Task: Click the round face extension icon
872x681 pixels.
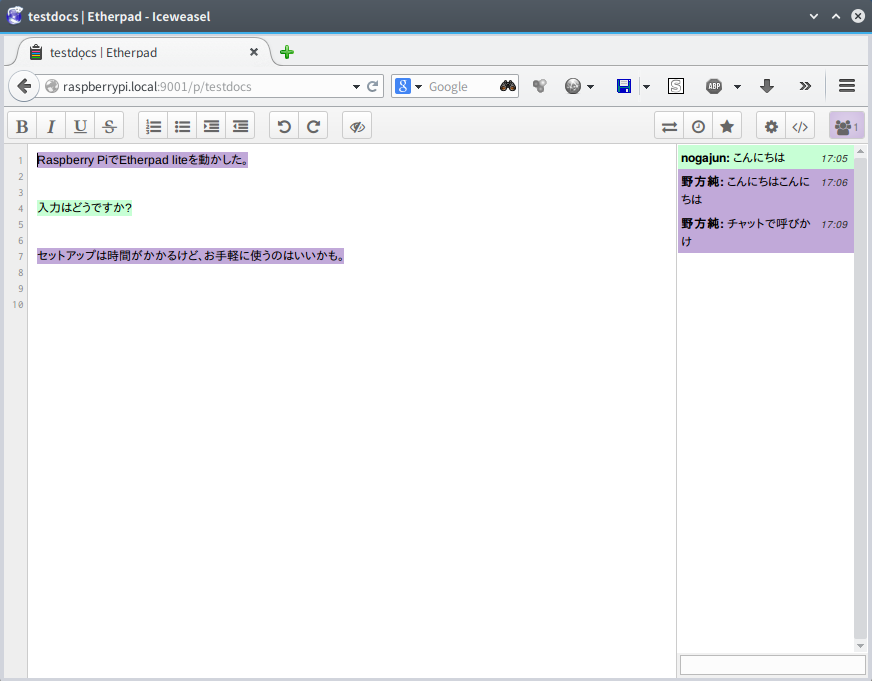Action: click(x=573, y=86)
